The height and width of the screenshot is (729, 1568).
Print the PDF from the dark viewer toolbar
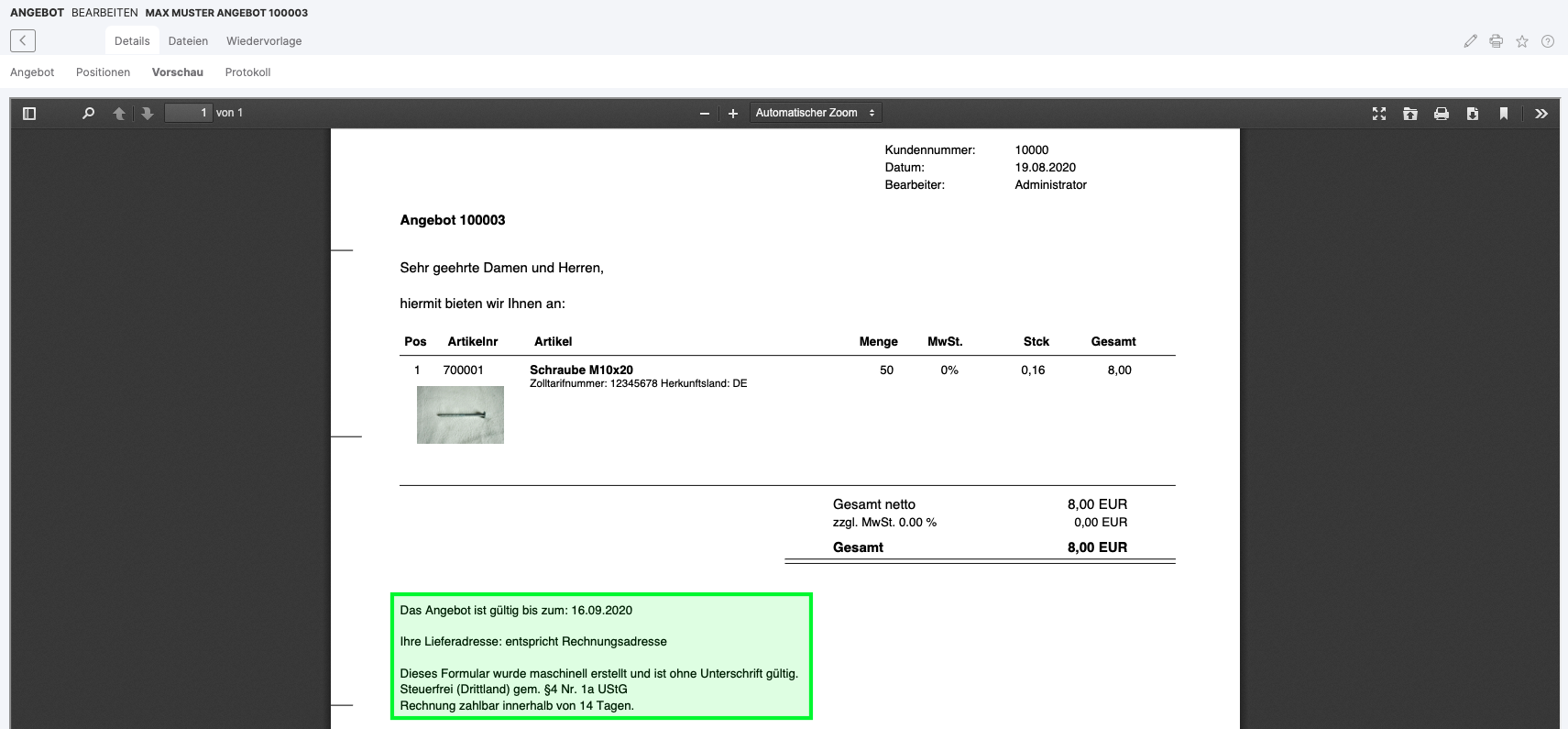pyautogui.click(x=1441, y=114)
